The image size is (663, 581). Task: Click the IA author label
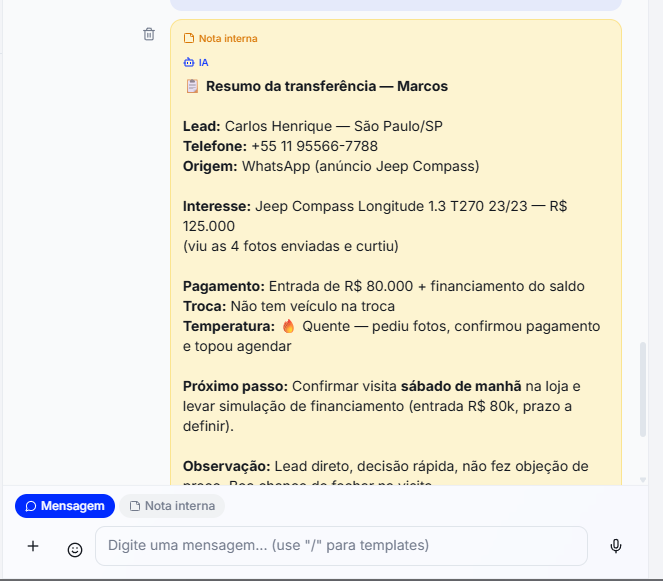point(203,63)
